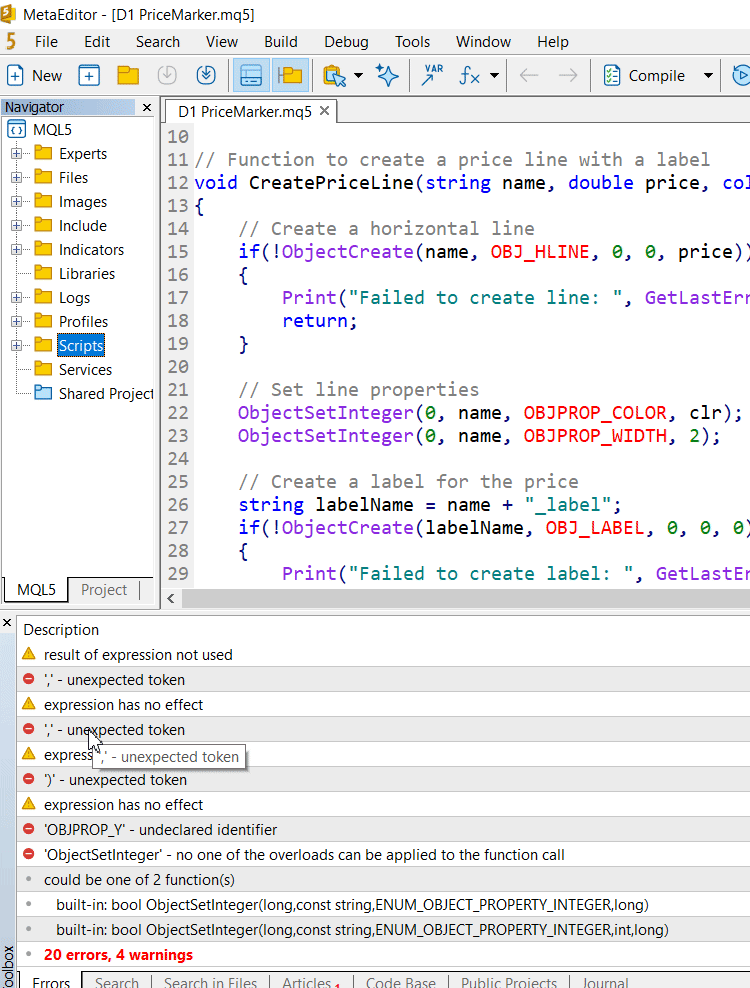This screenshot has width=750, height=988.
Task: Click the new tab plus icon
Action: [89, 76]
